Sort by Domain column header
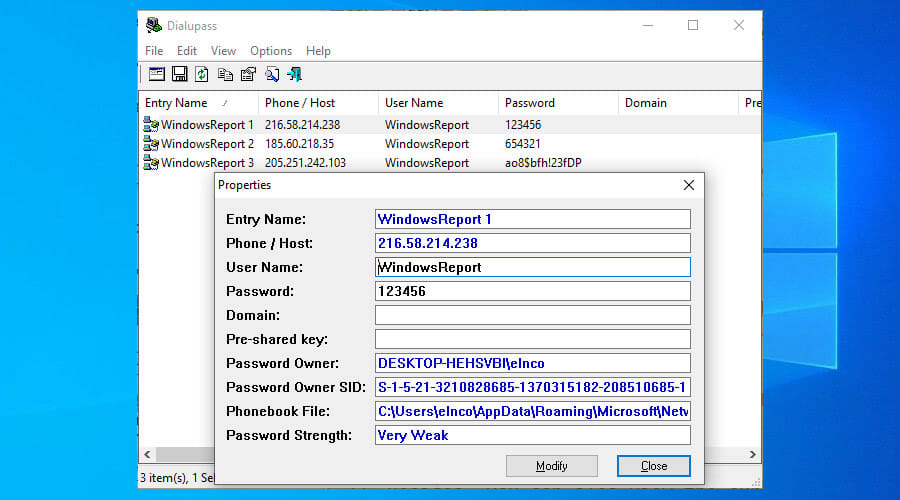This screenshot has width=900, height=500. tap(678, 103)
